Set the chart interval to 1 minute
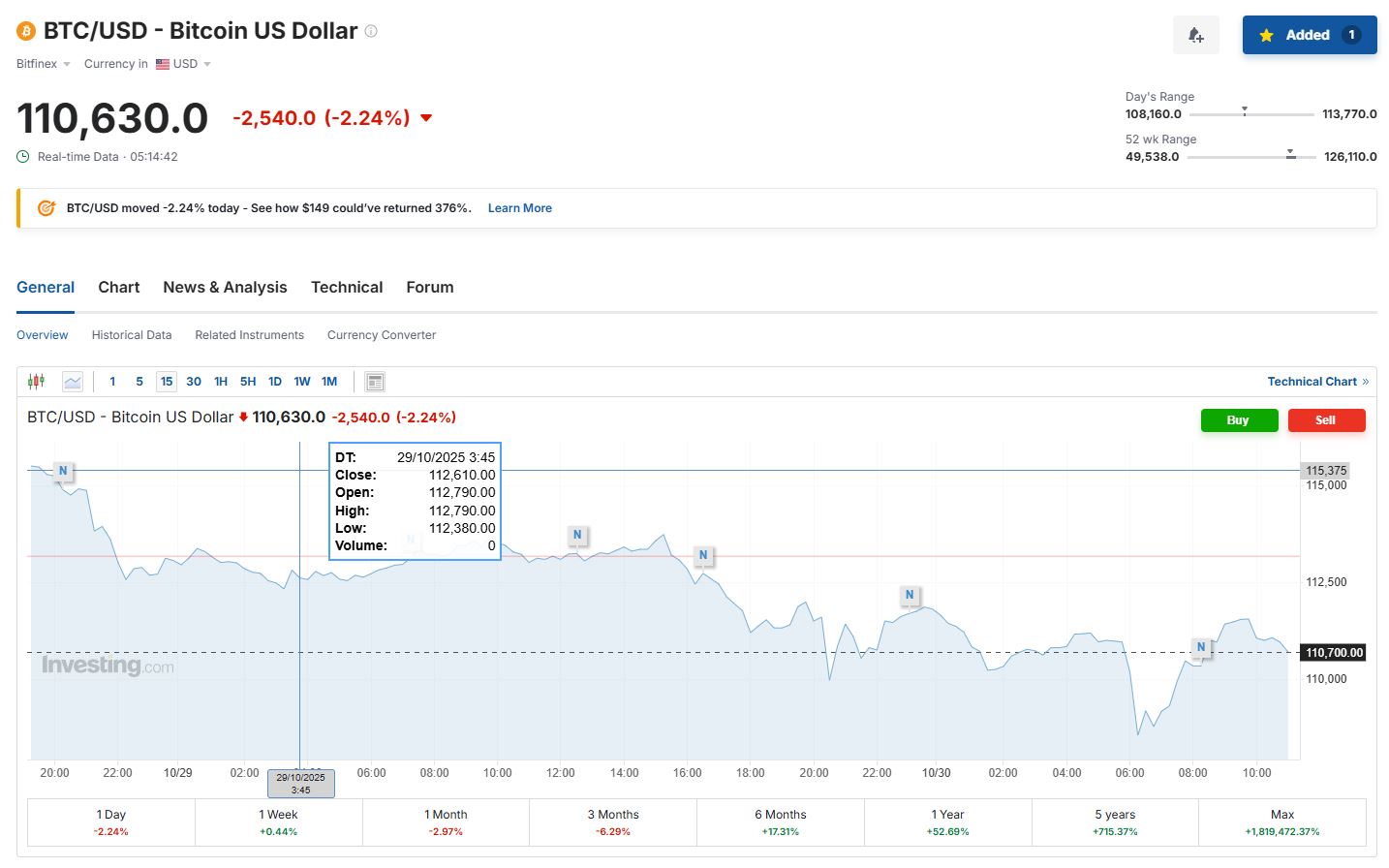Screen dimensions: 1389x868 (112, 382)
